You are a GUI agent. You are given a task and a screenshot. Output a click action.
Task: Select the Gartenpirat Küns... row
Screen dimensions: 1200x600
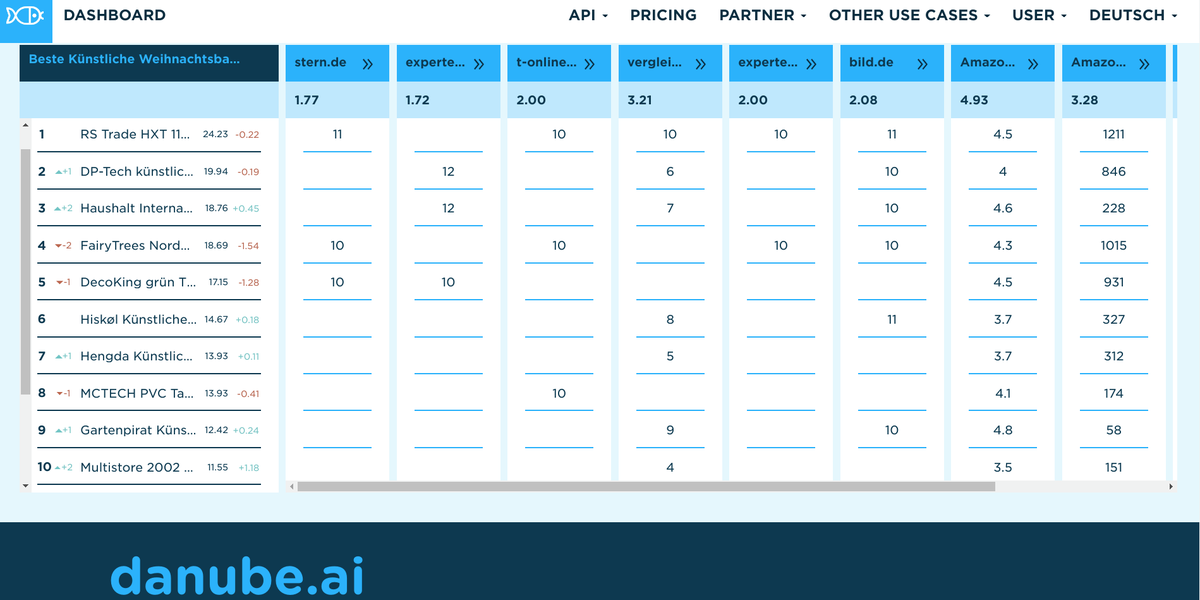(149, 430)
